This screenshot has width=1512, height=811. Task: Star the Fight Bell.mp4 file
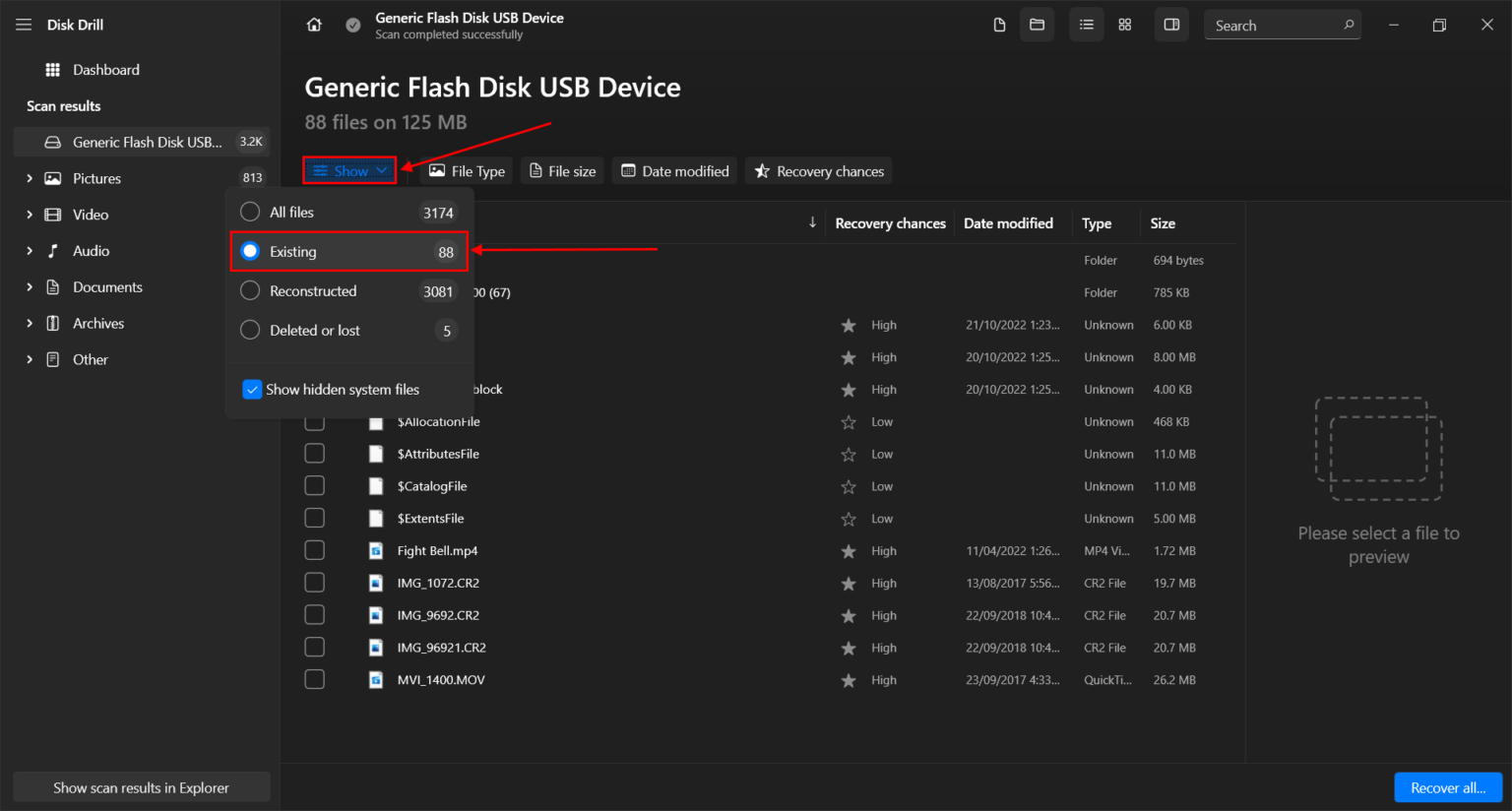pyautogui.click(x=849, y=550)
